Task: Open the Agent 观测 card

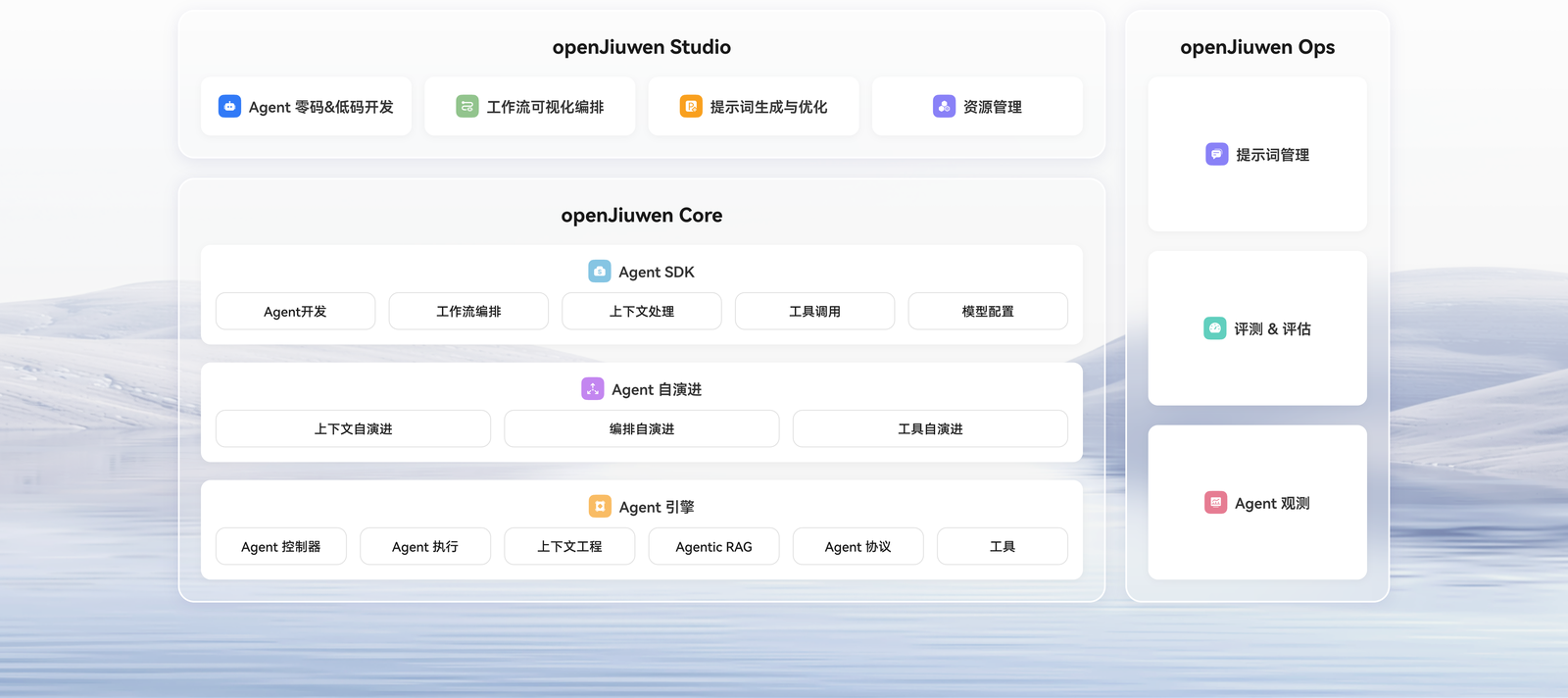Action: pyautogui.click(x=1257, y=502)
